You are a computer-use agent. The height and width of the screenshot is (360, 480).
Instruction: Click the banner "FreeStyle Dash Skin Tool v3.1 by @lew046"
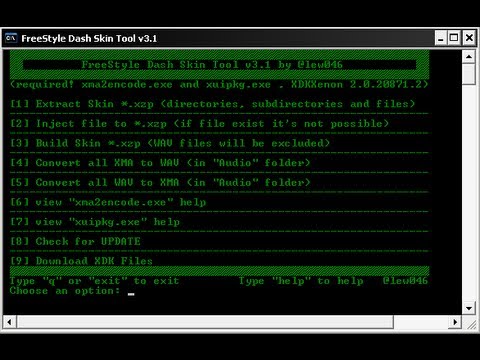(212, 64)
